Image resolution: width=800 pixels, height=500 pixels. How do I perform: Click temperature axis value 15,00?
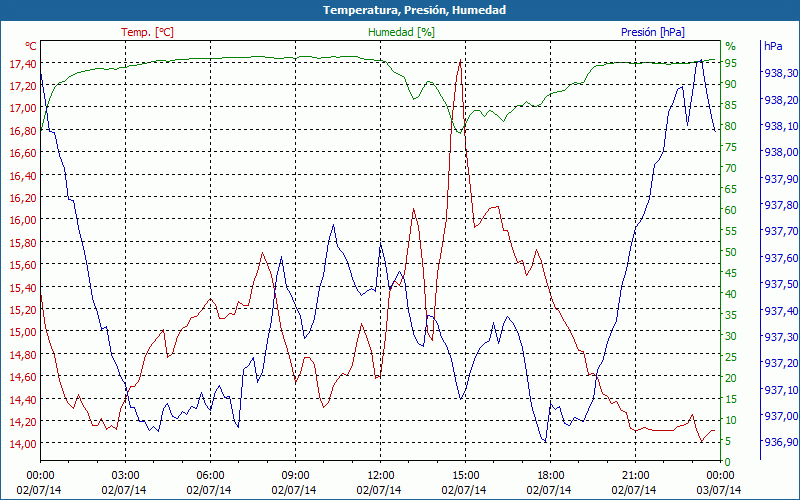click(23, 332)
